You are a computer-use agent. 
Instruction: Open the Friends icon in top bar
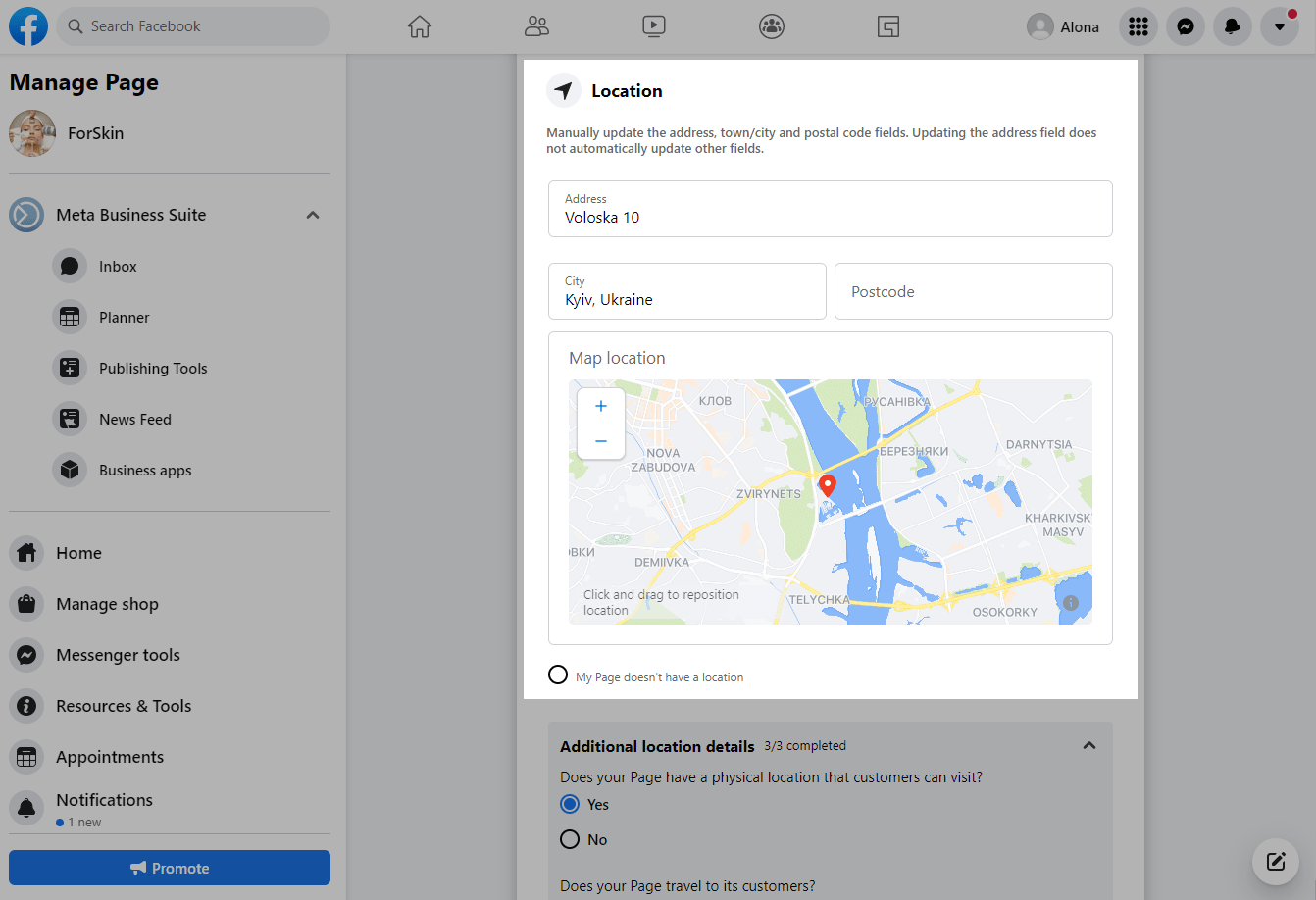[536, 26]
